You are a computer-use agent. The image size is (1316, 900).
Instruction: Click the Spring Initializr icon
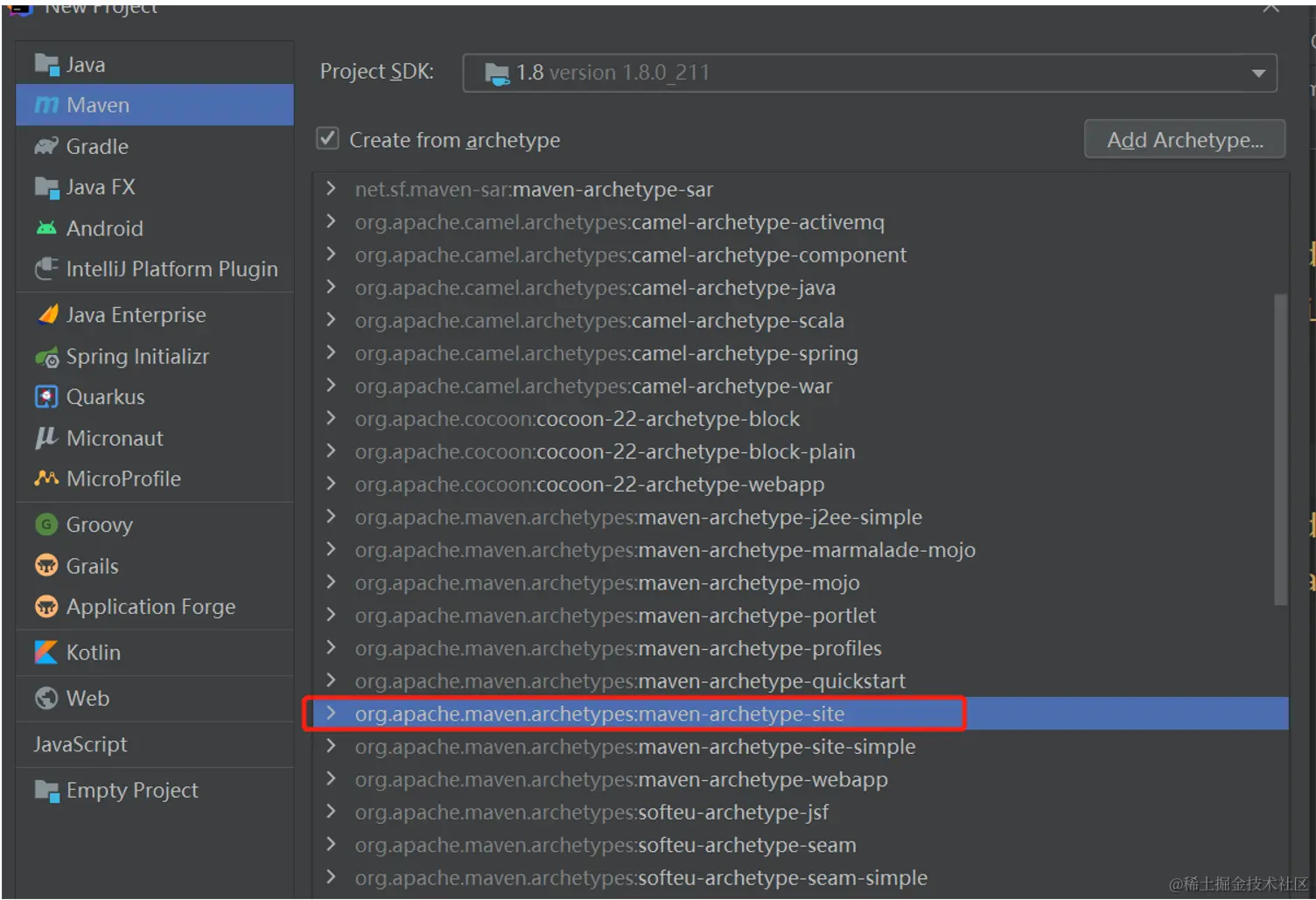[x=46, y=357]
